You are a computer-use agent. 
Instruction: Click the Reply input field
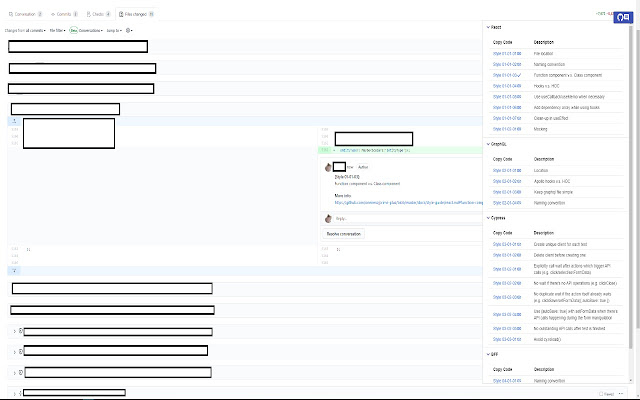coord(408,219)
